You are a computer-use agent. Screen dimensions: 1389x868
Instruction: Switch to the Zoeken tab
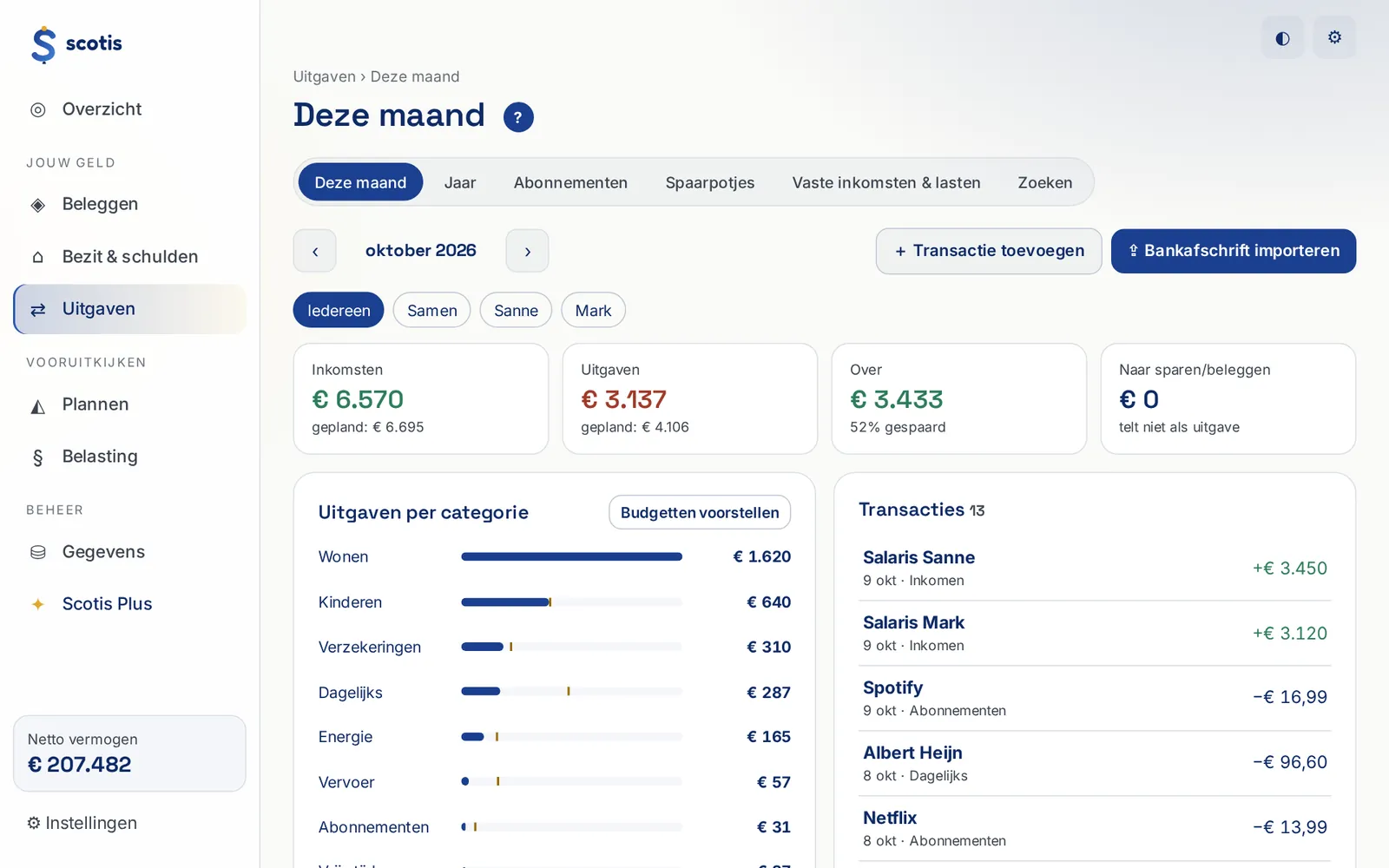(1045, 182)
